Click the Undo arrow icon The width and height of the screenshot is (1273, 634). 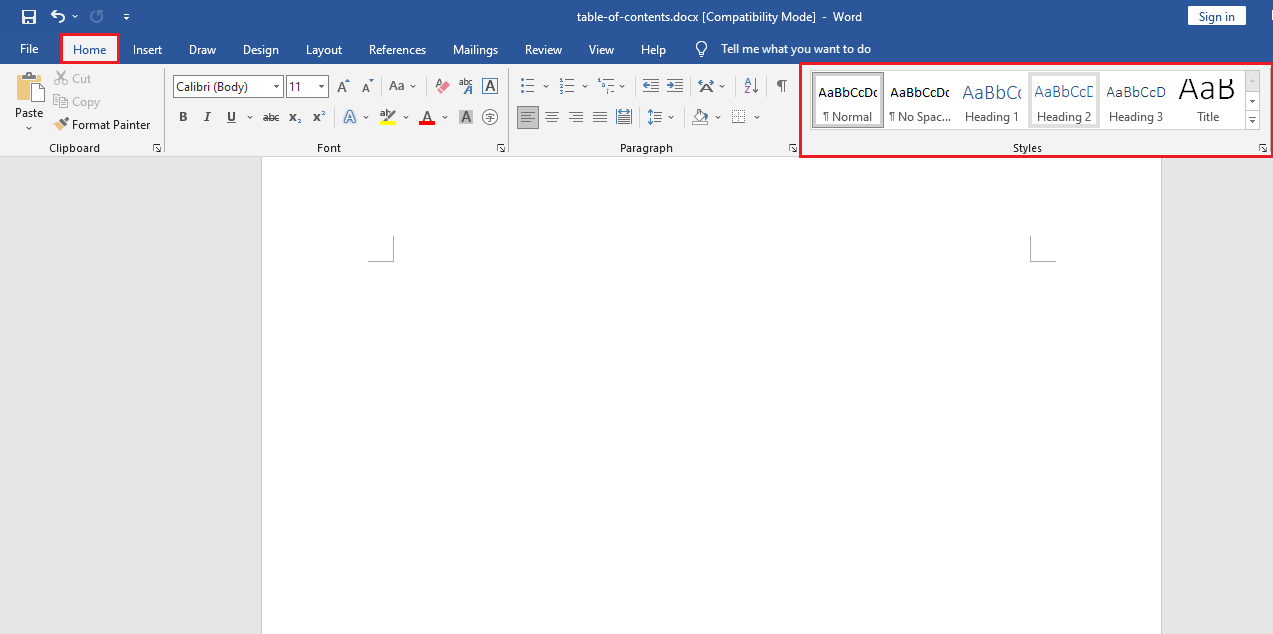[58, 17]
